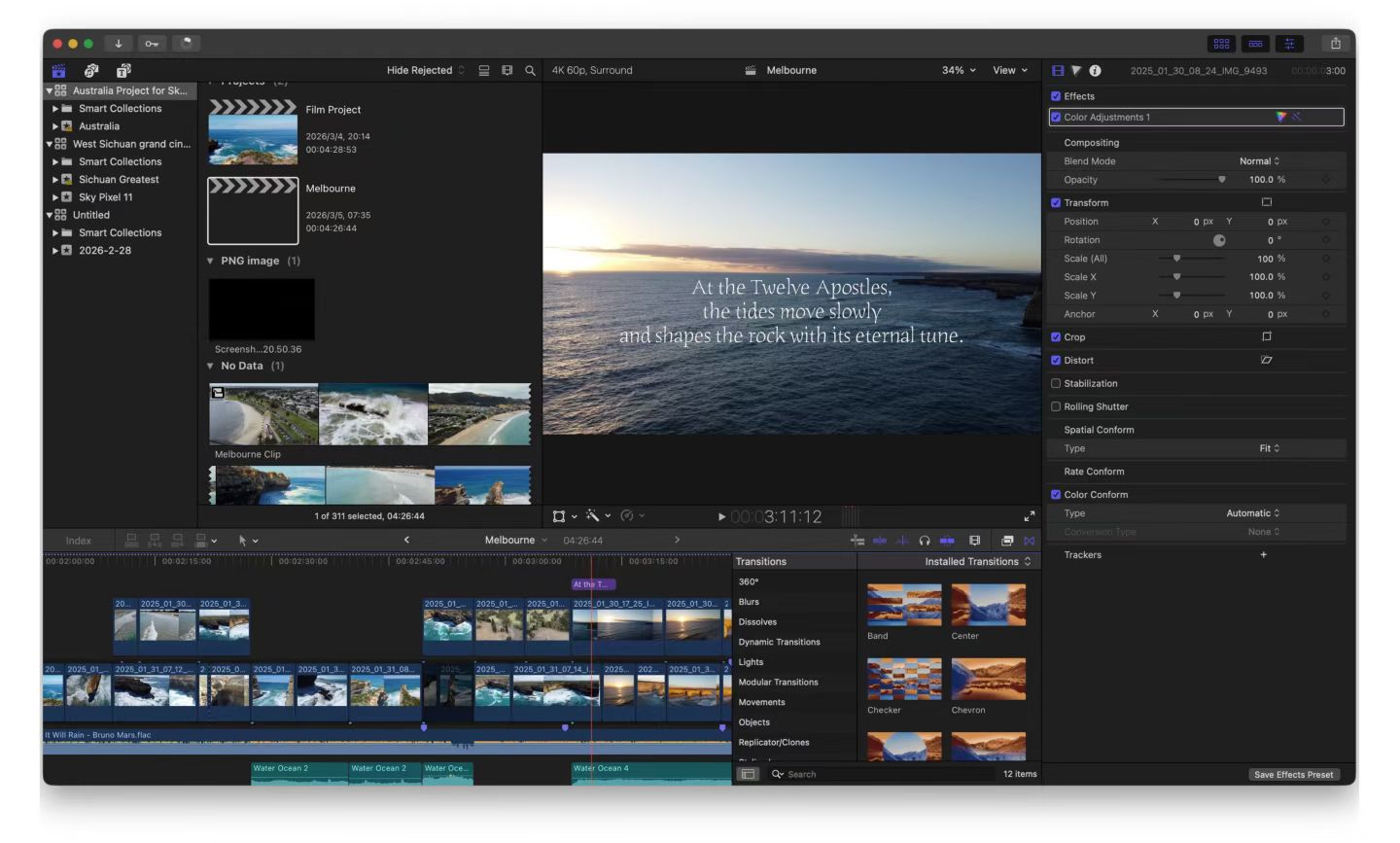Open the Photos and Audio sidebar
1400x843 pixels.
point(91,70)
